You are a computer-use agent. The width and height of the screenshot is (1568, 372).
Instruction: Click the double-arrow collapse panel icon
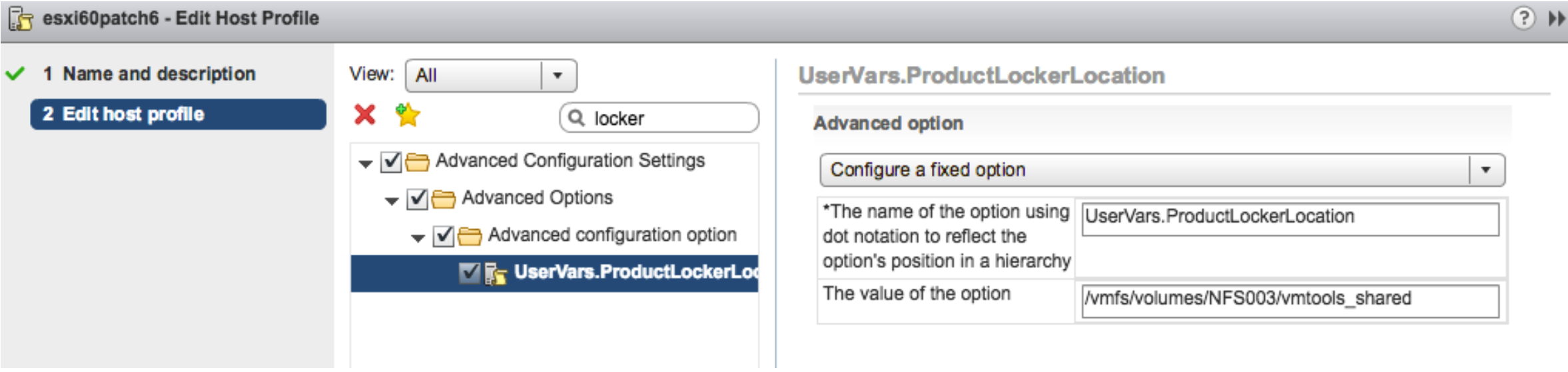pos(1556,19)
